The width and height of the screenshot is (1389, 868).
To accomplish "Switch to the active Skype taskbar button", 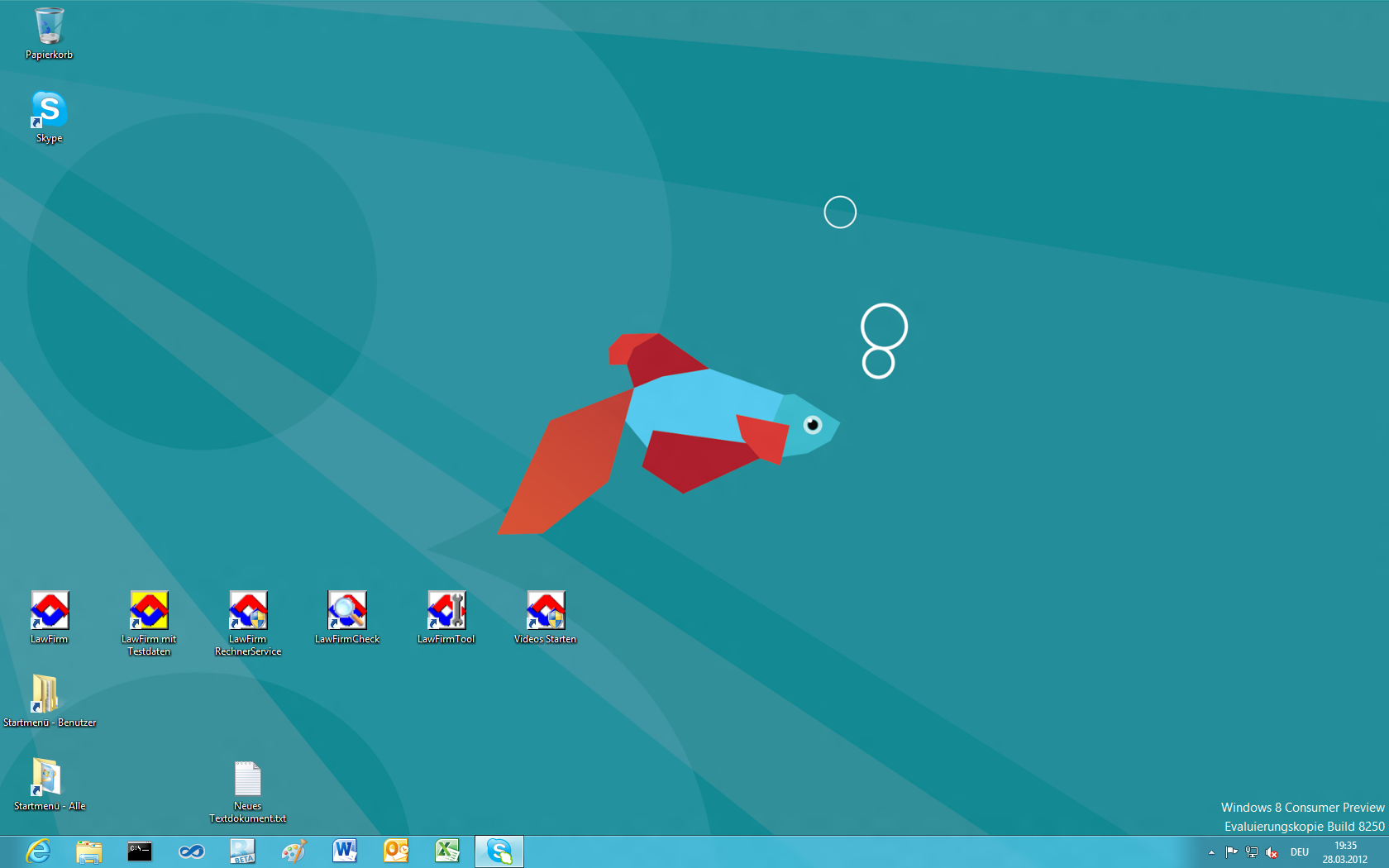I will pos(499,851).
